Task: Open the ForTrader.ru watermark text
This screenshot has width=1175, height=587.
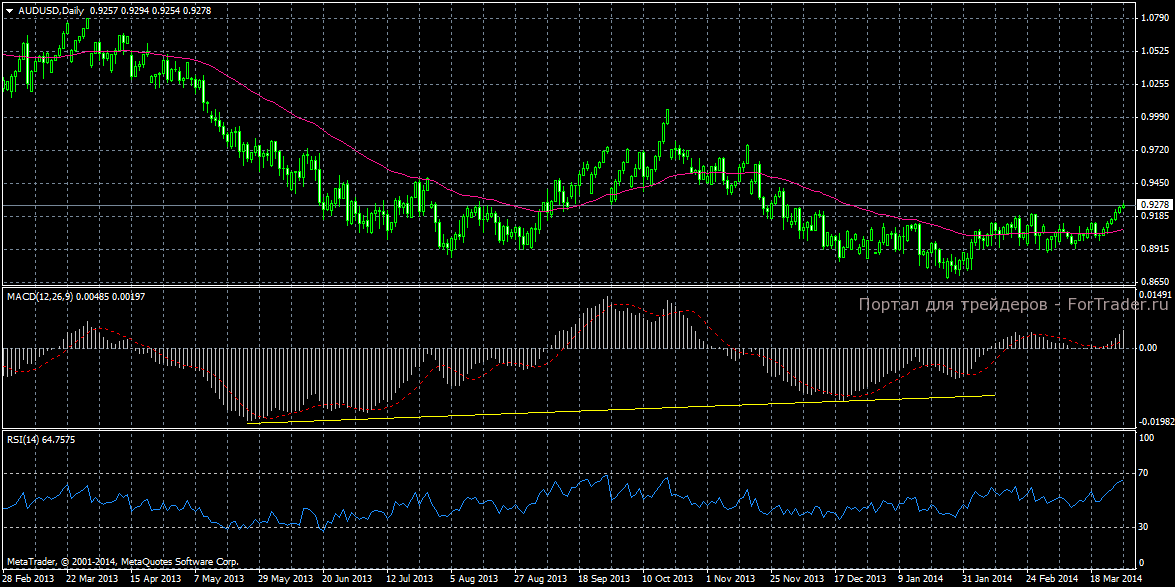Action: click(x=1013, y=305)
